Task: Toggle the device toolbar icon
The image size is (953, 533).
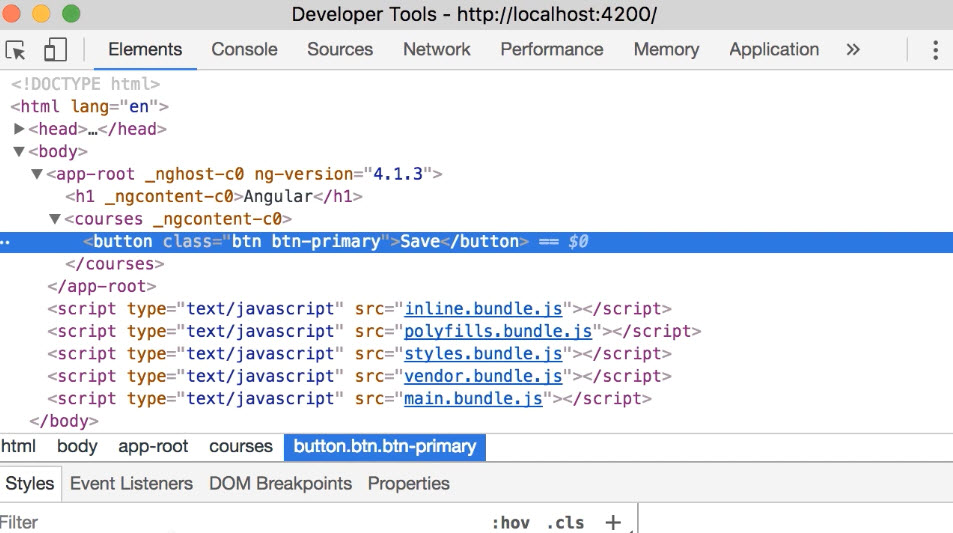Action: (x=55, y=50)
